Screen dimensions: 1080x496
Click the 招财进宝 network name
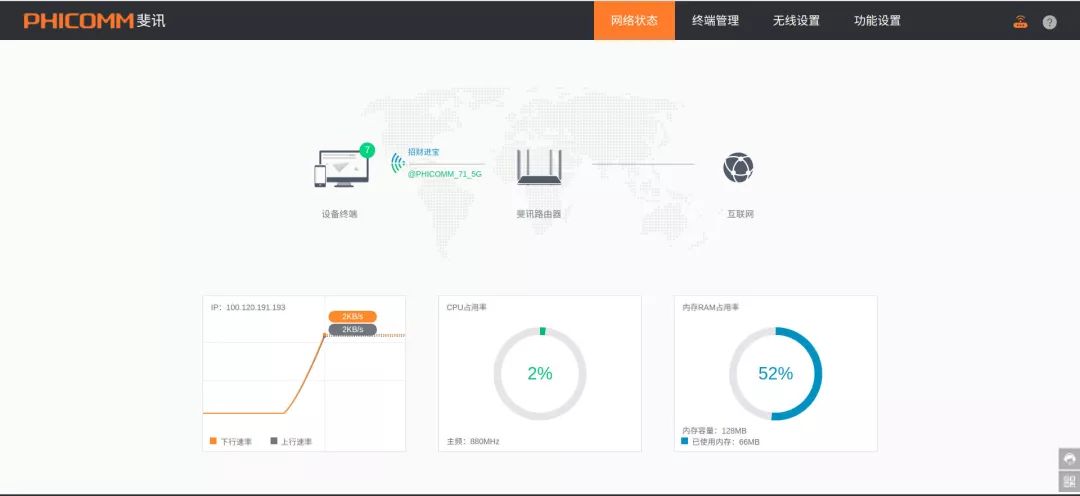pos(424,152)
